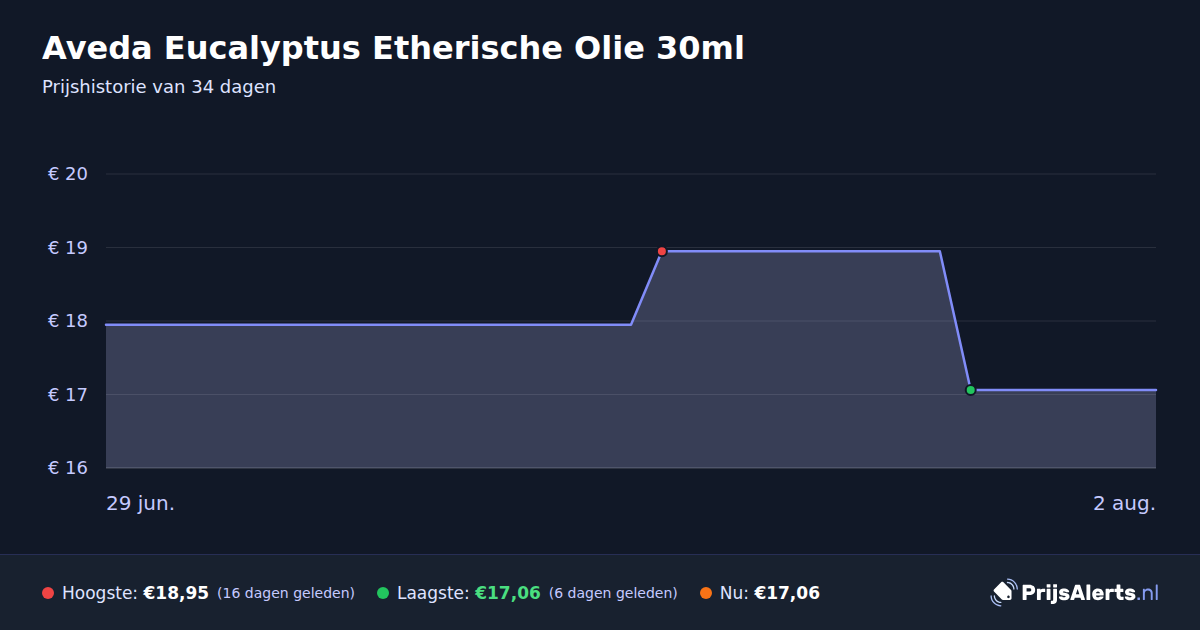
Task: Click the green lowest price legend dot
Action: 383,593
